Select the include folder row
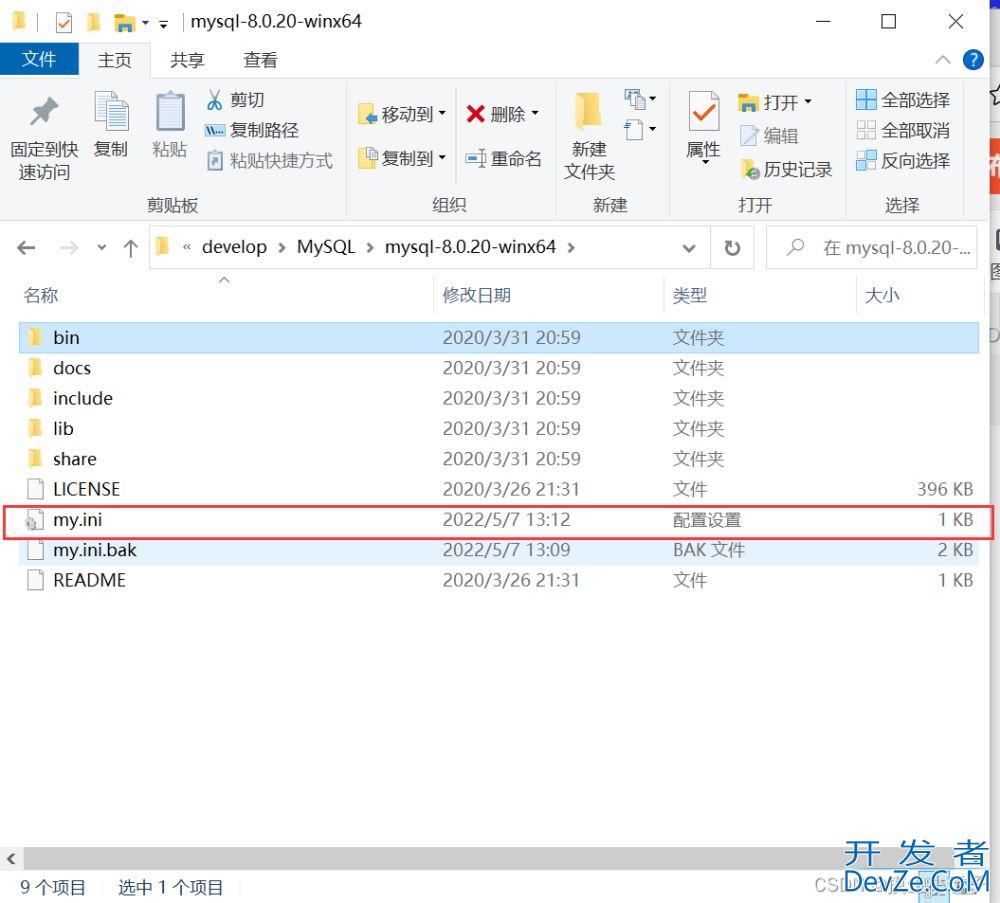 pyautogui.click(x=499, y=399)
